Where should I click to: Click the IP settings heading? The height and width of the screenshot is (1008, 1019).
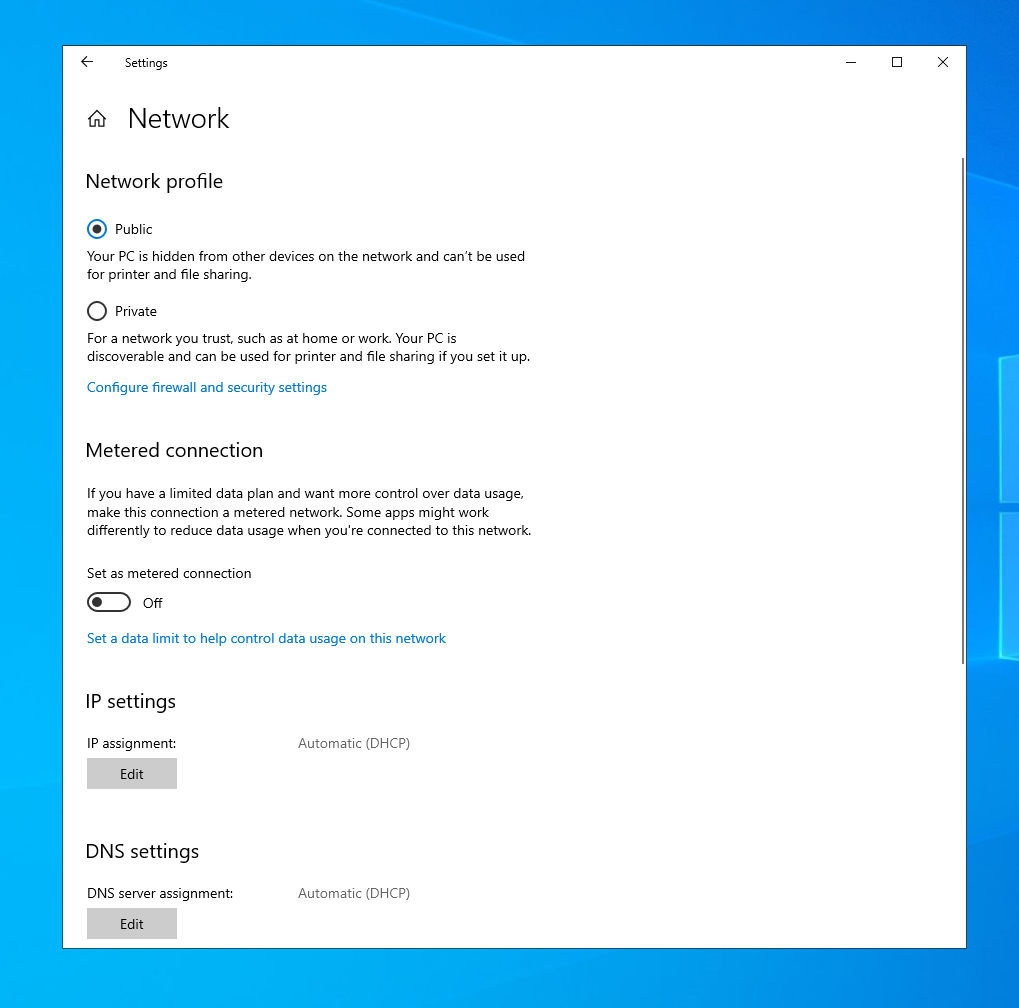[131, 702]
